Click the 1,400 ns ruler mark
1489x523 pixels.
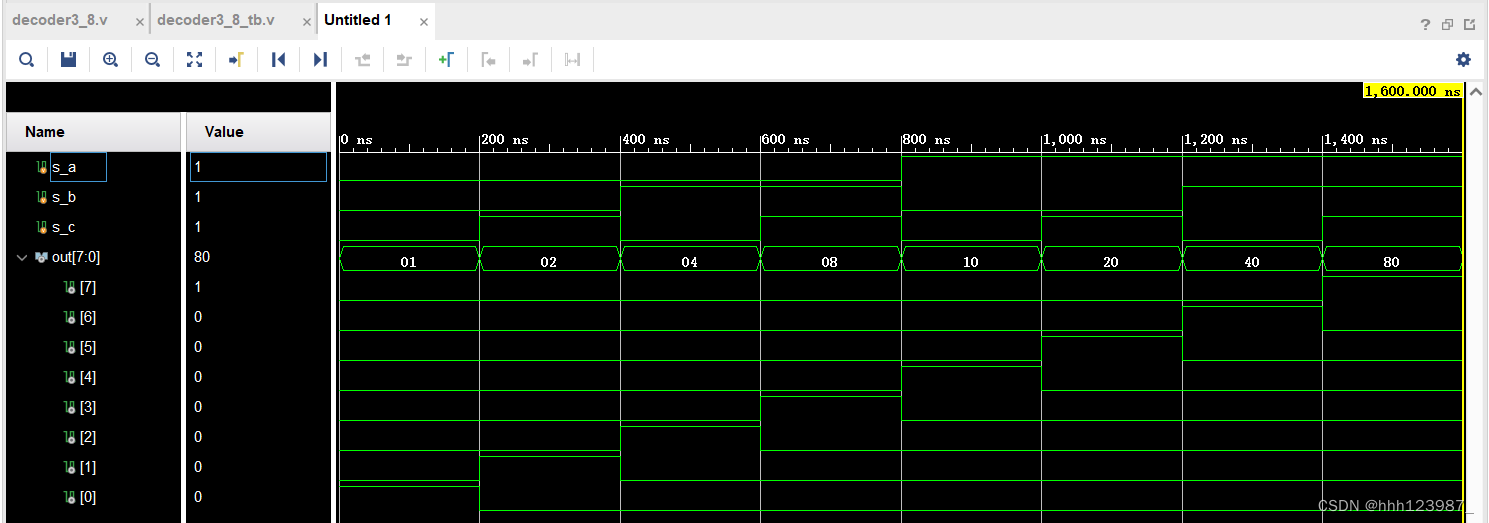tap(1356, 140)
